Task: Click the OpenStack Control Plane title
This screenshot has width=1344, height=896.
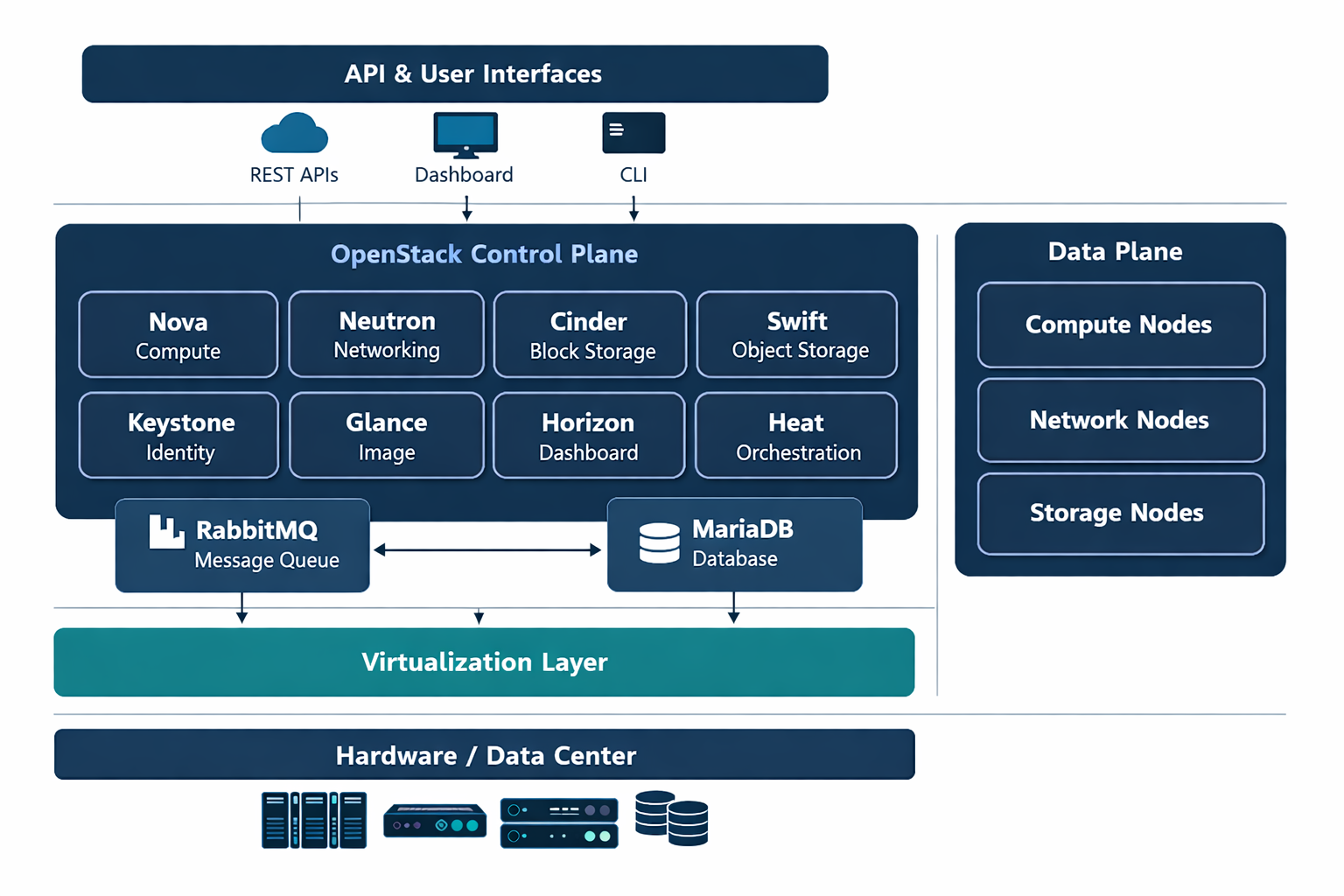Action: [x=484, y=254]
